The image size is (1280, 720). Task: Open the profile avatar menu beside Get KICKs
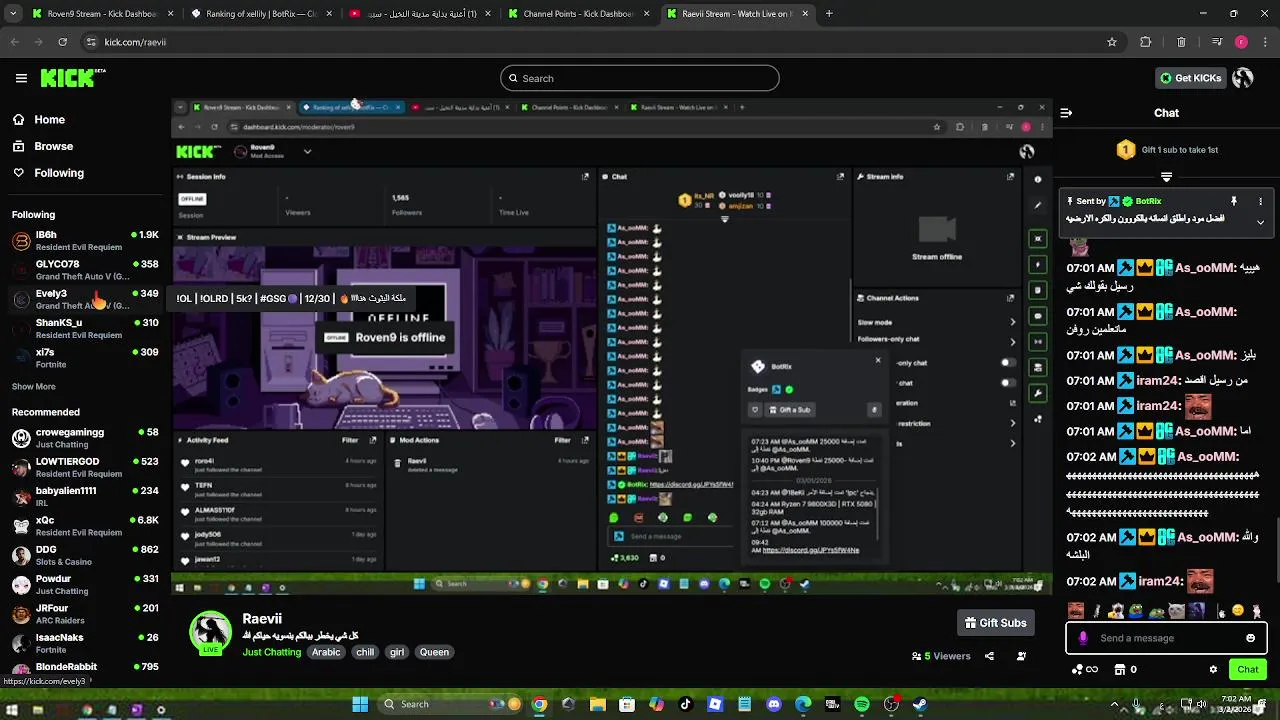click(x=1243, y=78)
